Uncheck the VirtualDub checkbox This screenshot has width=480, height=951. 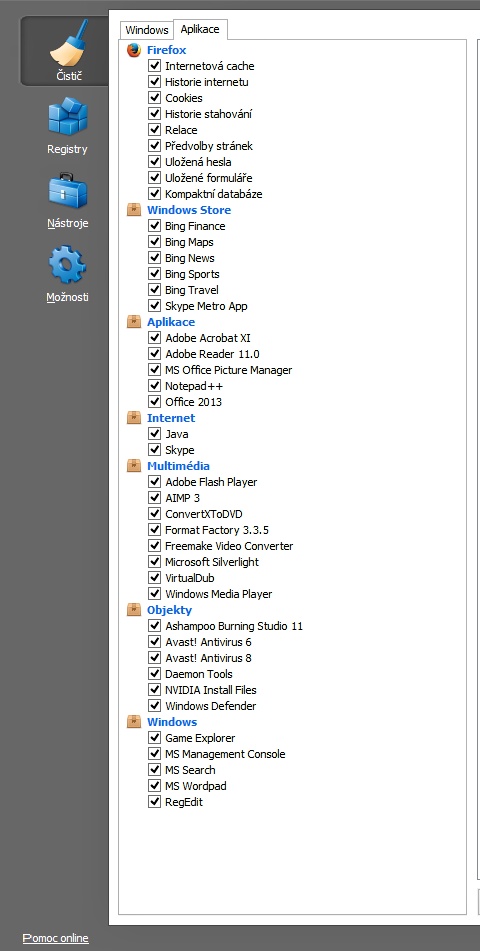[154, 578]
